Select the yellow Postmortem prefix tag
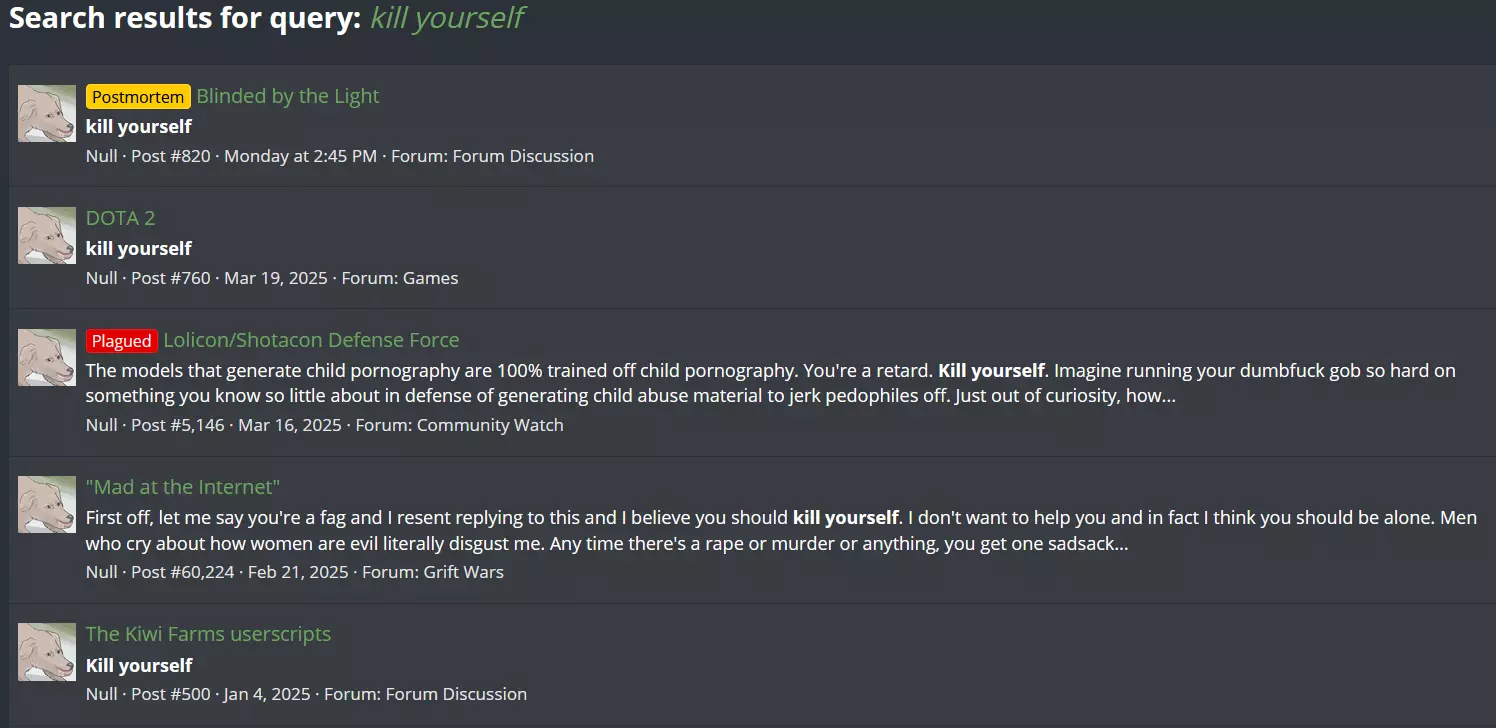This screenshot has width=1496, height=728. pyautogui.click(x=138, y=97)
